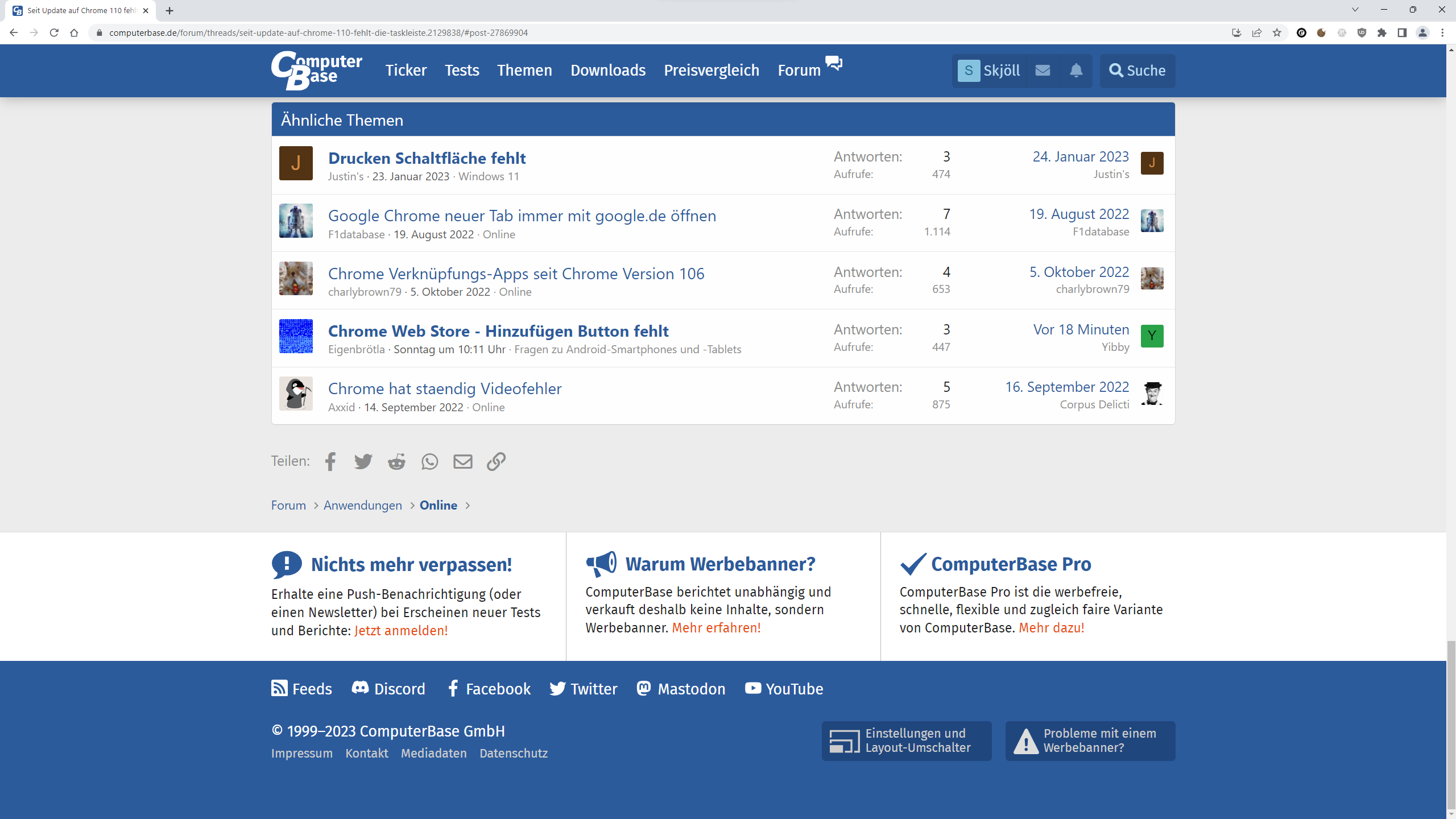Click Jetzt anmelden link
Viewport: 1456px width, 819px height.
tap(401, 631)
